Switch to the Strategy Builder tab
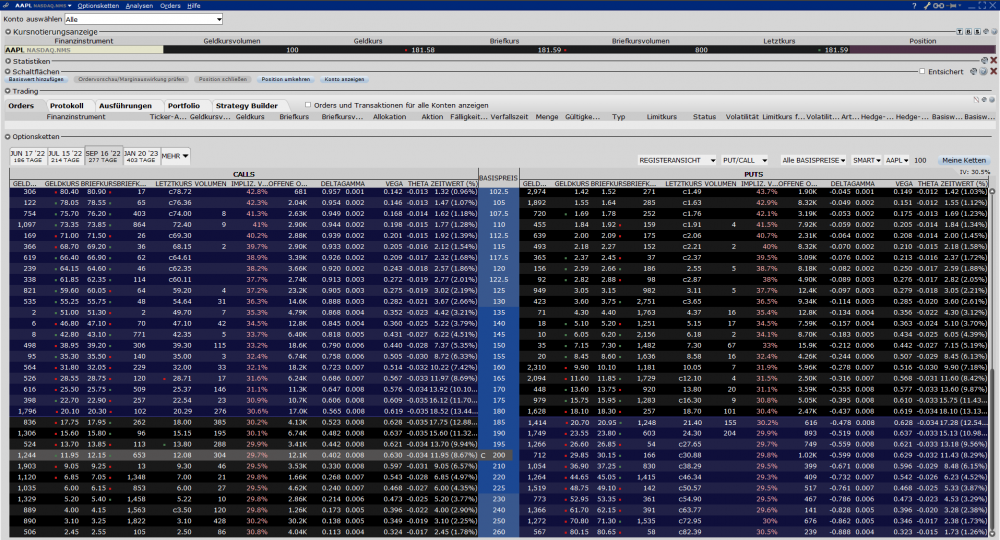Image resolution: width=1000 pixels, height=540 pixels. coord(245,105)
